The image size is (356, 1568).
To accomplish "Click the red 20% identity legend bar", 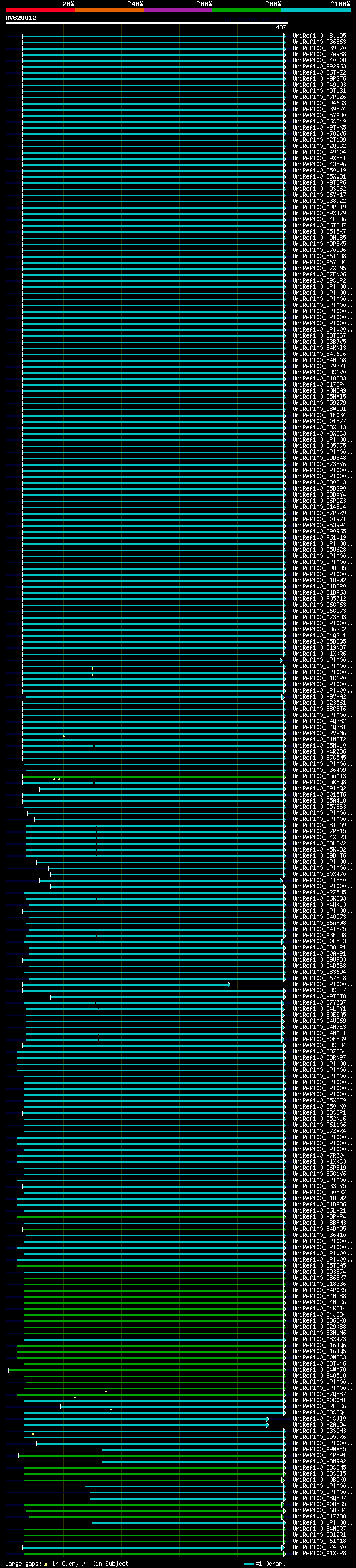I will point(39,10).
